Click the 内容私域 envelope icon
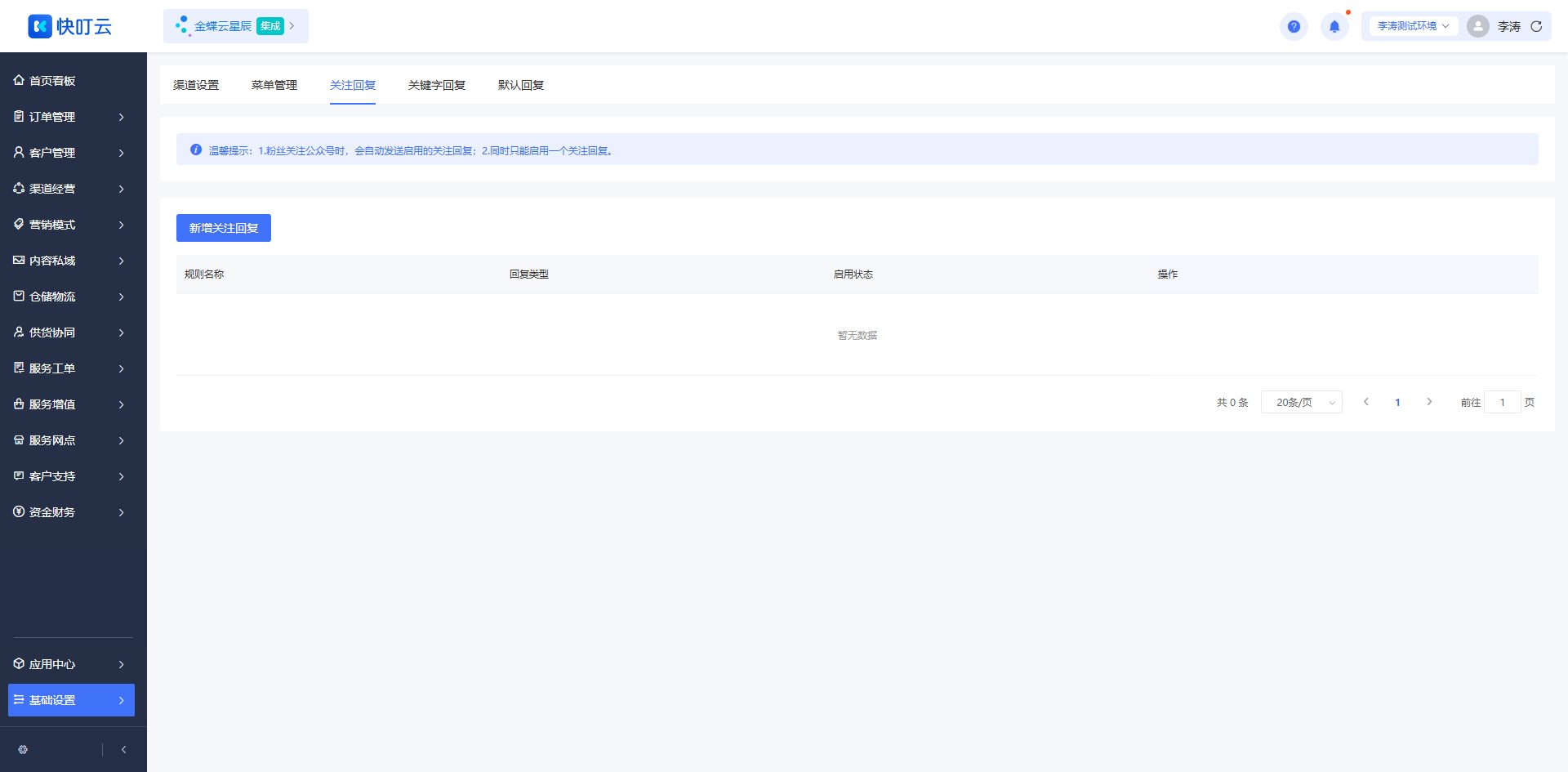Viewport: 1568px width, 772px height. pyautogui.click(x=19, y=260)
